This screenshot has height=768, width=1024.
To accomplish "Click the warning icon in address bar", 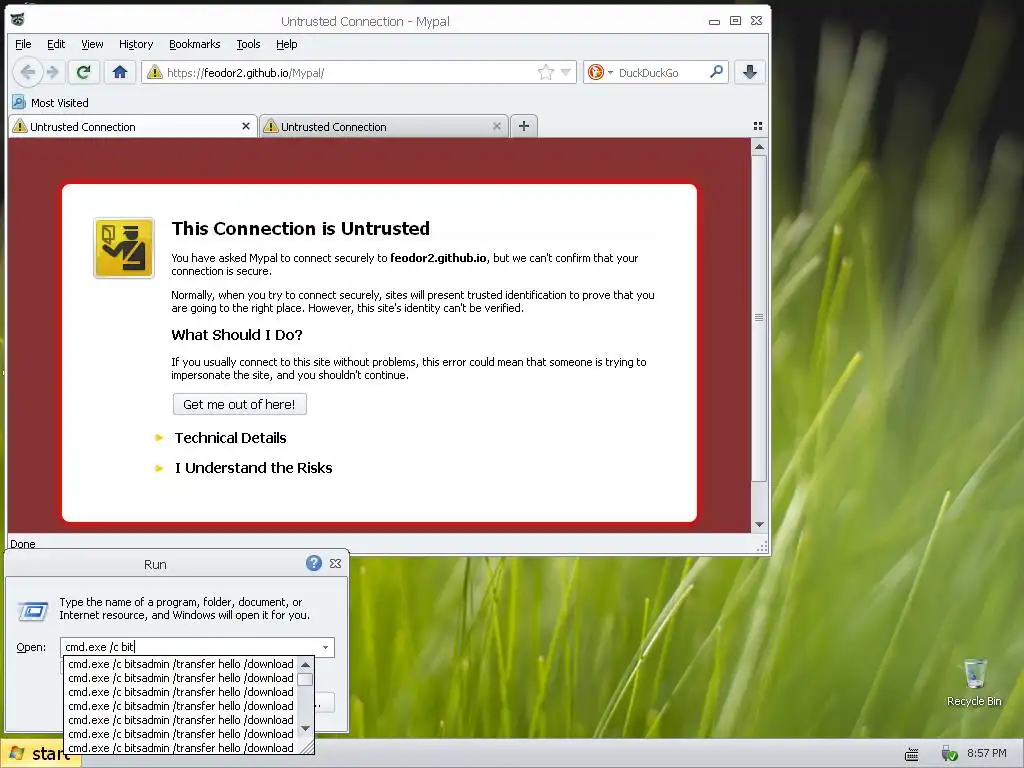I will coord(155,72).
